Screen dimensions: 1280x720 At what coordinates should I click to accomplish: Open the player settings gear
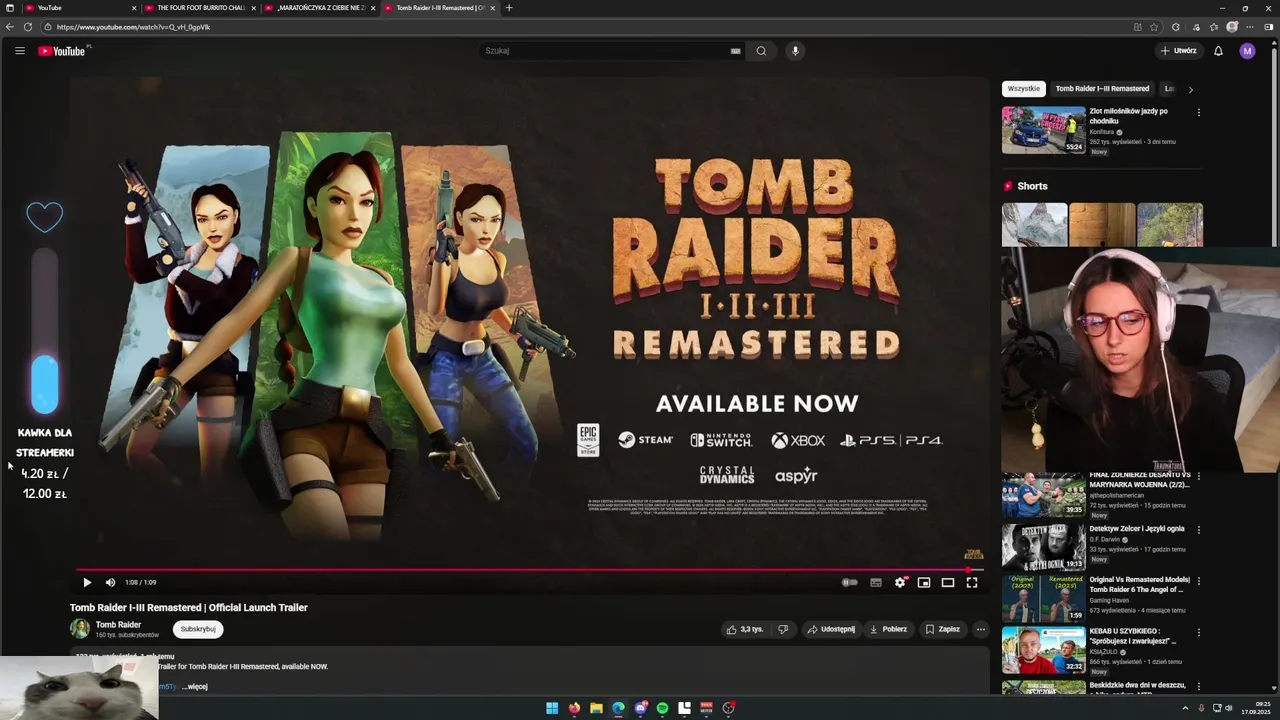click(900, 582)
